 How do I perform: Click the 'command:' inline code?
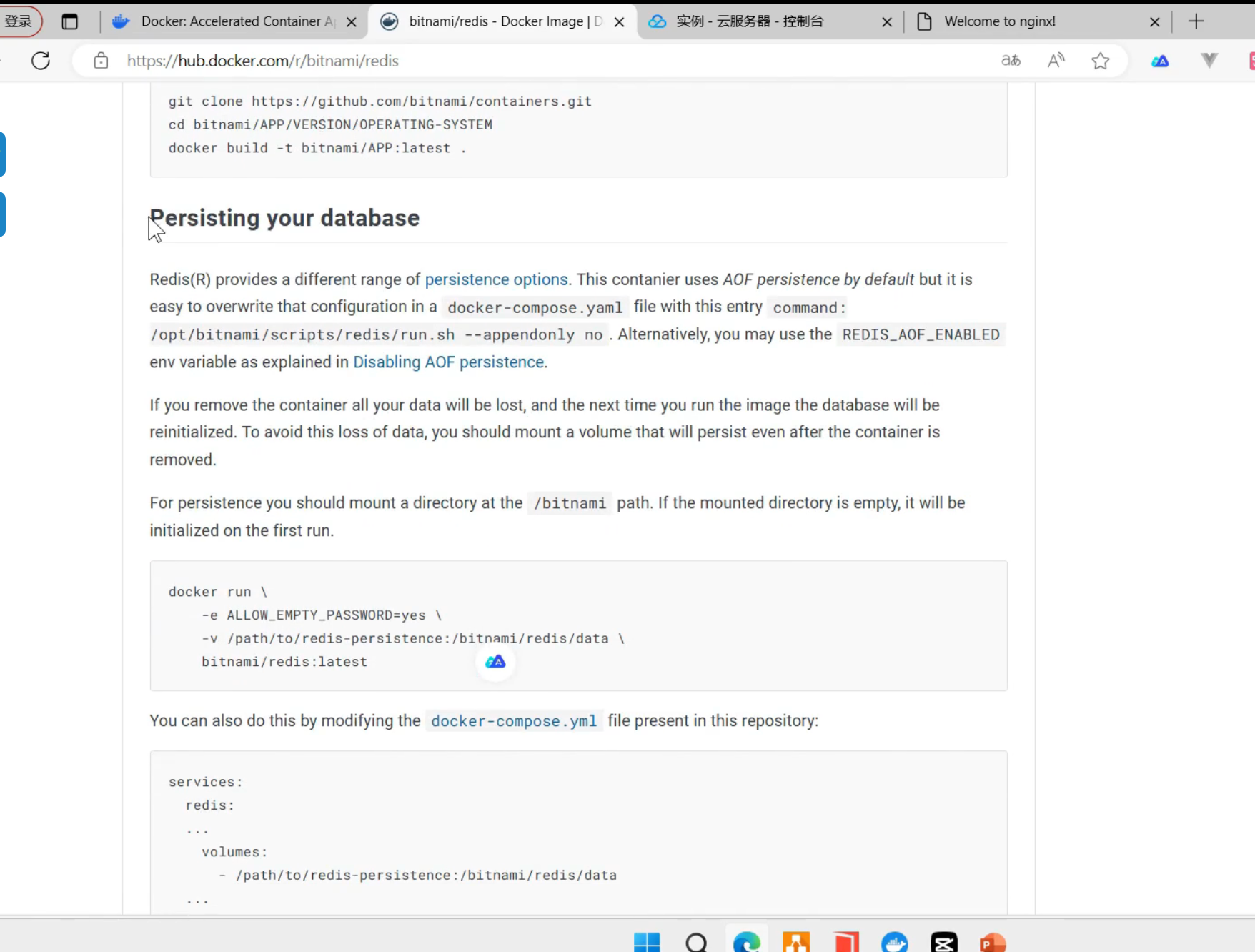tap(809, 307)
